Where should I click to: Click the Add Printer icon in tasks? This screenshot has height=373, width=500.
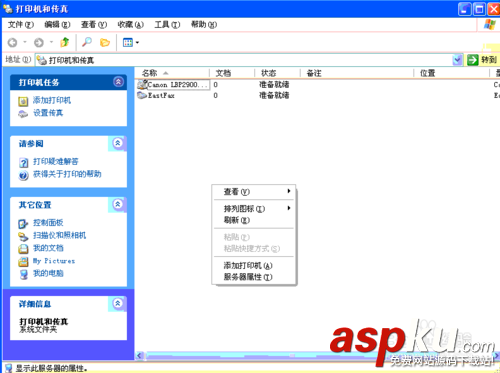23,101
